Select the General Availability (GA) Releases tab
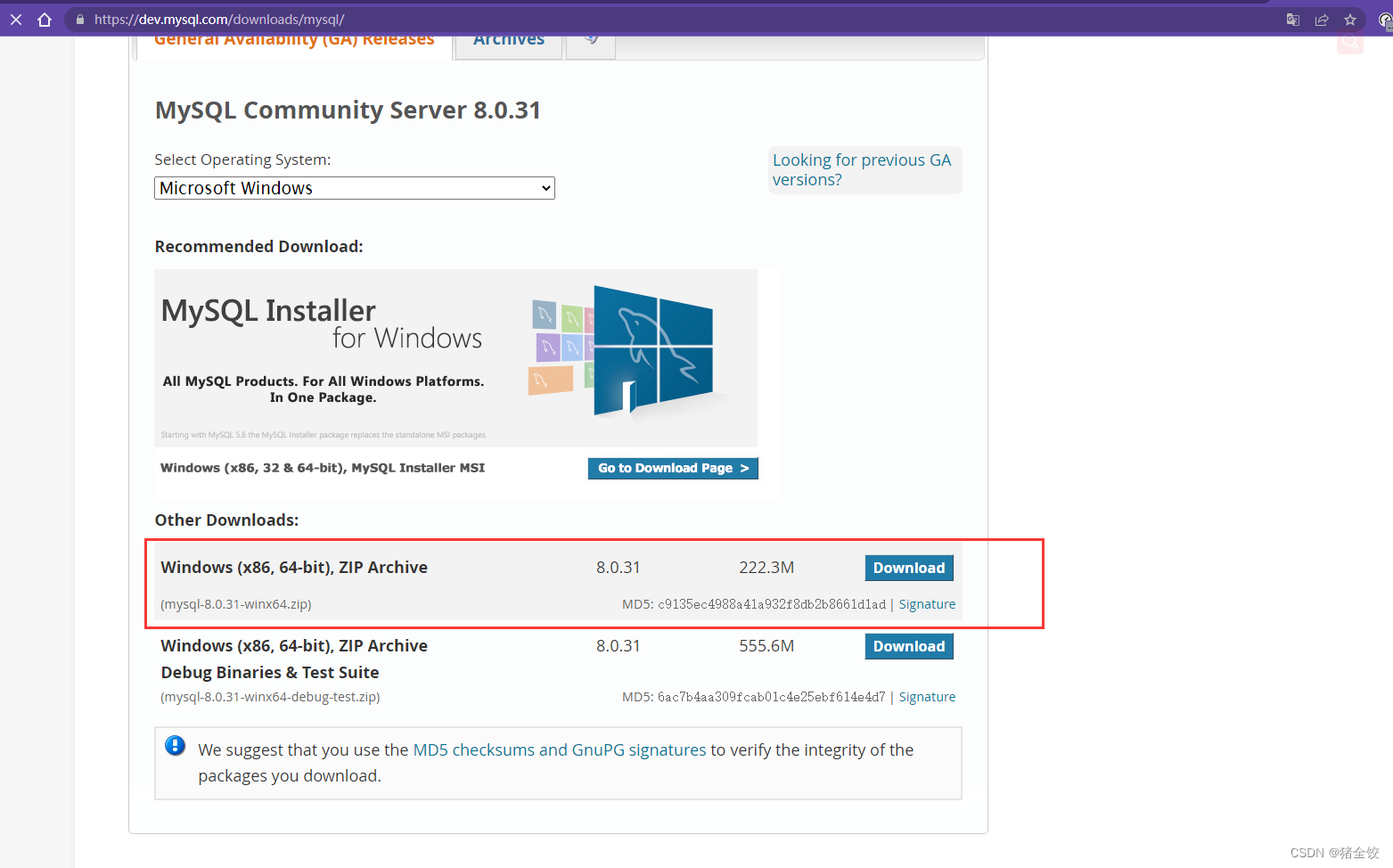This screenshot has height=868, width=1393. click(294, 39)
